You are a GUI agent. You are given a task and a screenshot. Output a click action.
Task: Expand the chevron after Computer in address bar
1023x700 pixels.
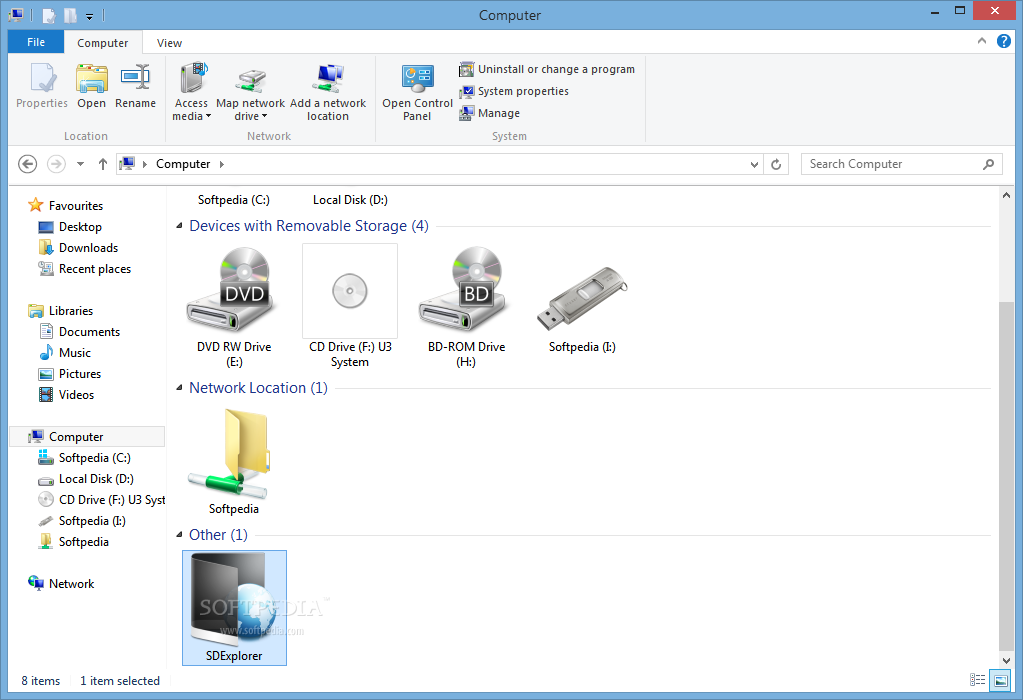click(222, 164)
